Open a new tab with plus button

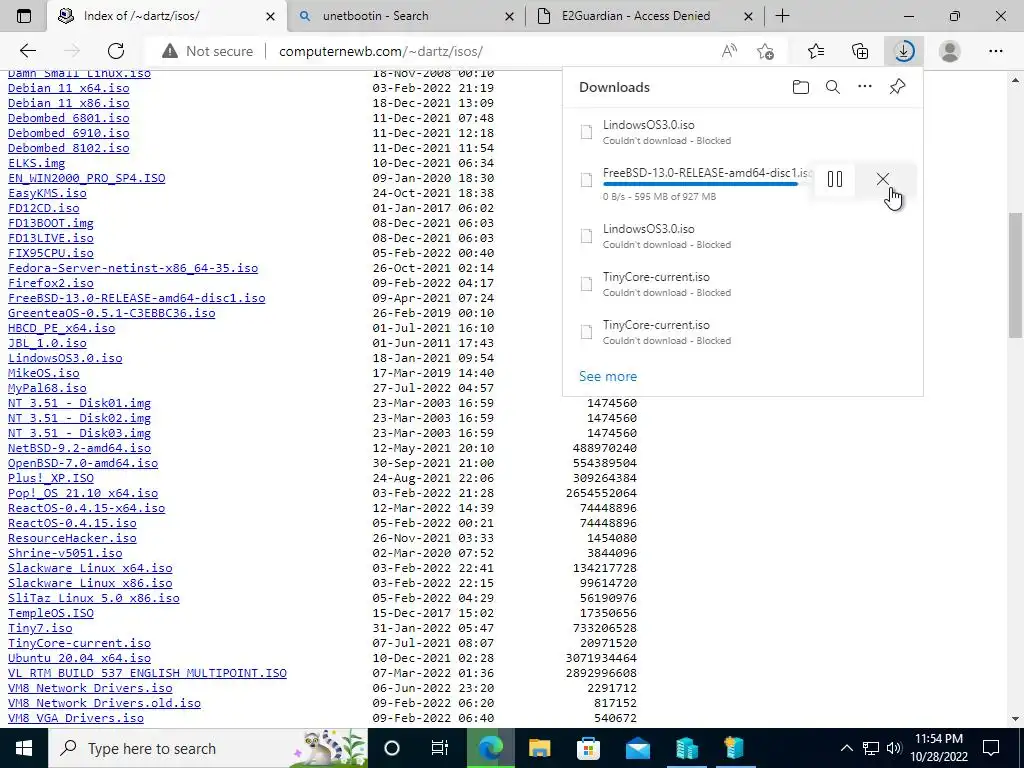(782, 16)
